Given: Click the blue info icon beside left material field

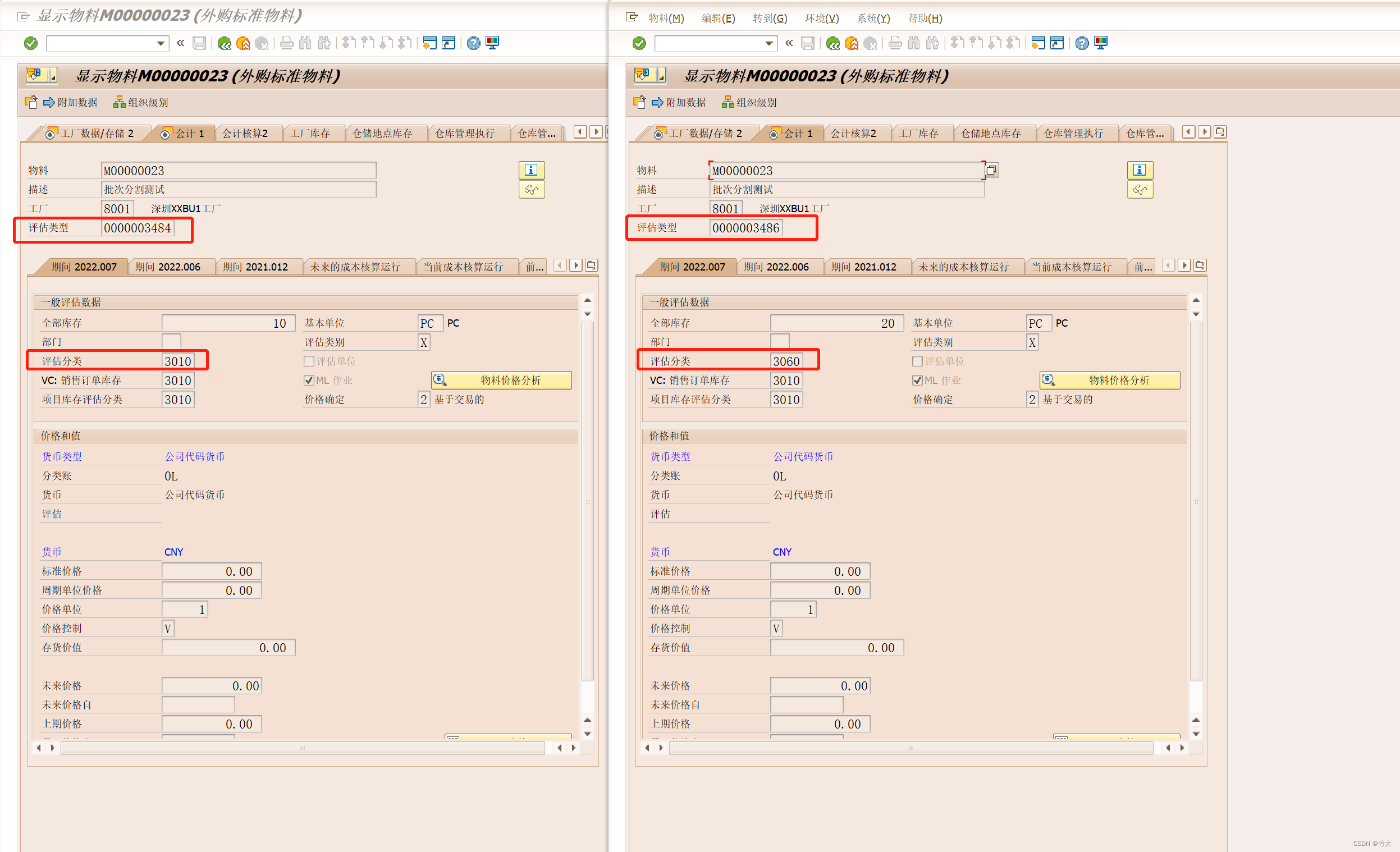Looking at the screenshot, I should click(x=531, y=170).
